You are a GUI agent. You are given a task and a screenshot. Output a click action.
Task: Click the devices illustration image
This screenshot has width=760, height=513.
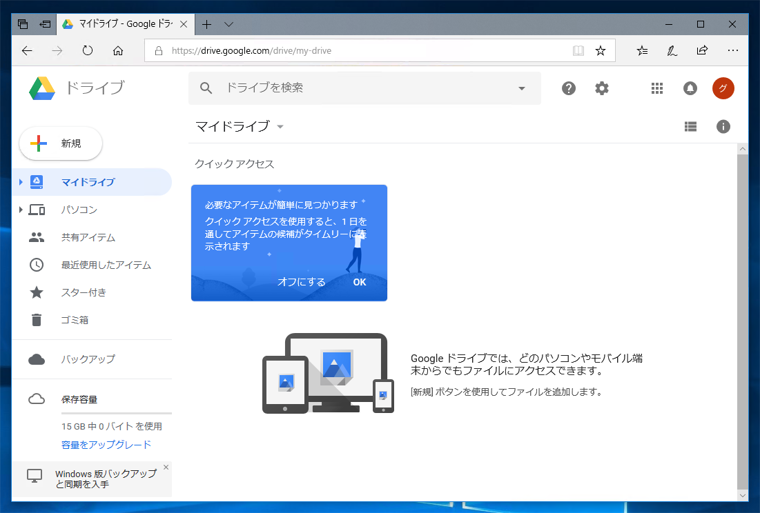click(328, 373)
